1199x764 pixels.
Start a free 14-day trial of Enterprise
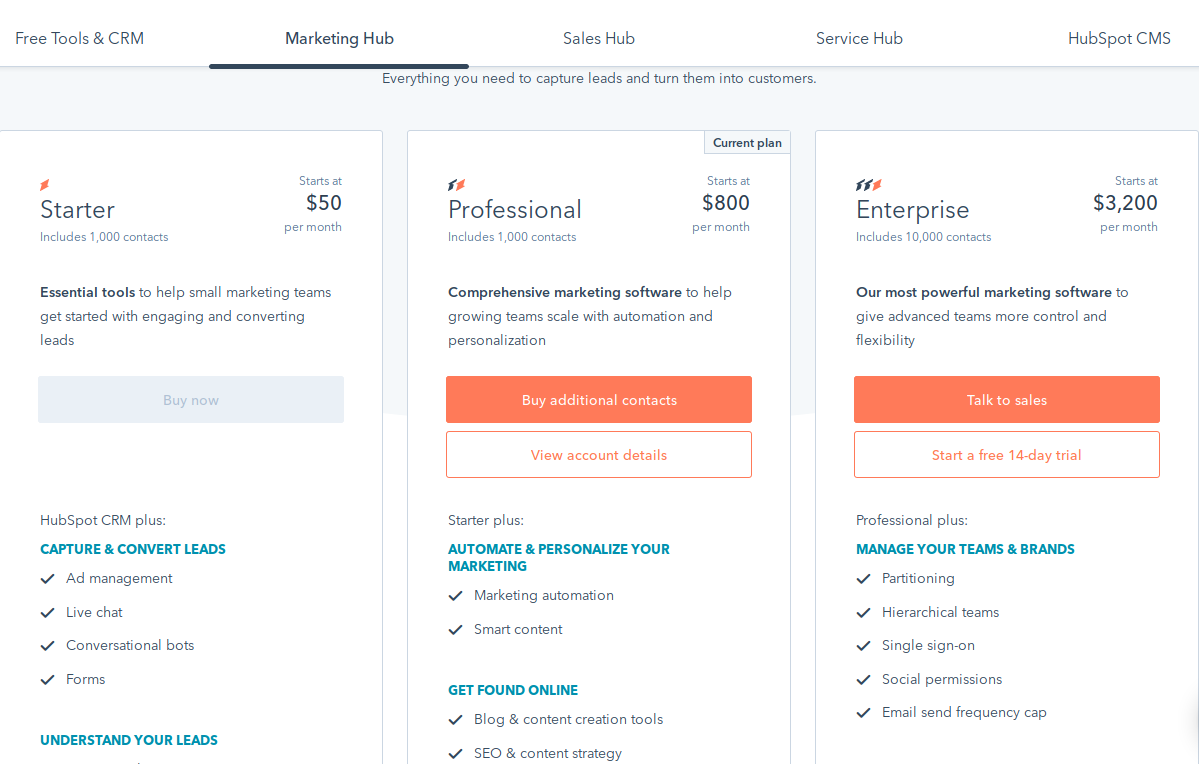[x=1007, y=455]
